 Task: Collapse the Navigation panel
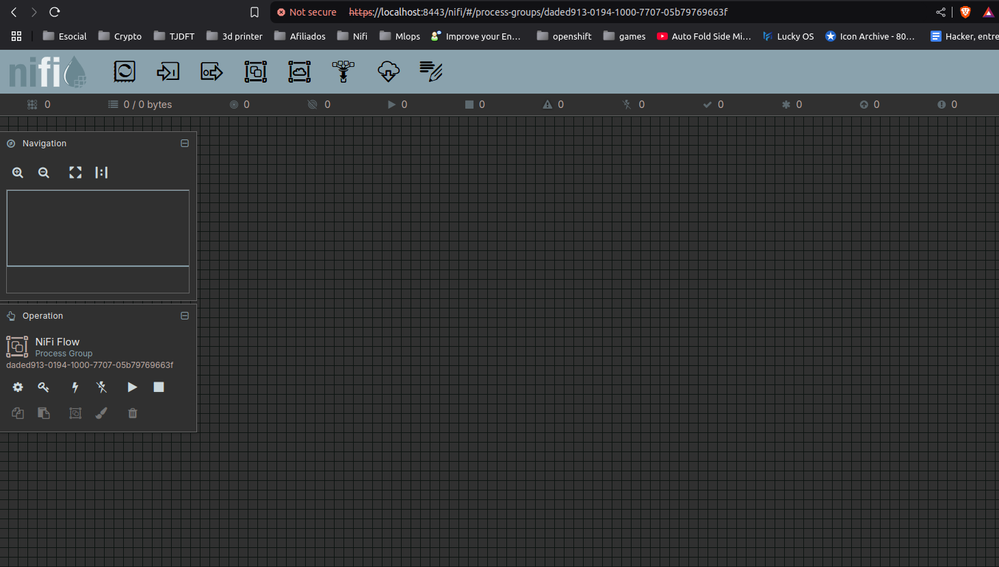pyautogui.click(x=185, y=143)
